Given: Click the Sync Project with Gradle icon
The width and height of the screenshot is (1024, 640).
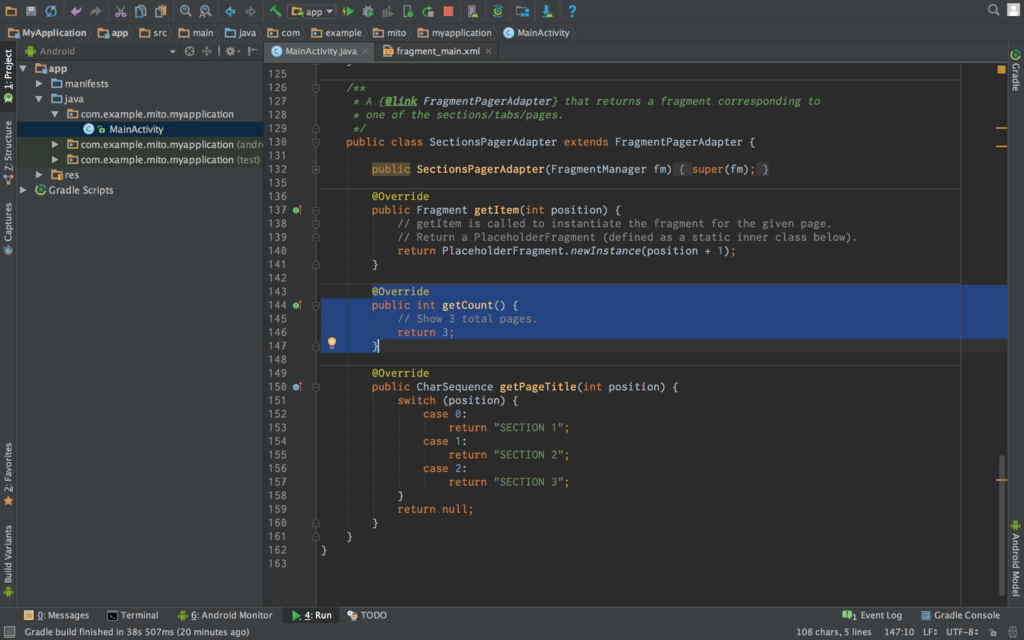Looking at the screenshot, I should 498,11.
